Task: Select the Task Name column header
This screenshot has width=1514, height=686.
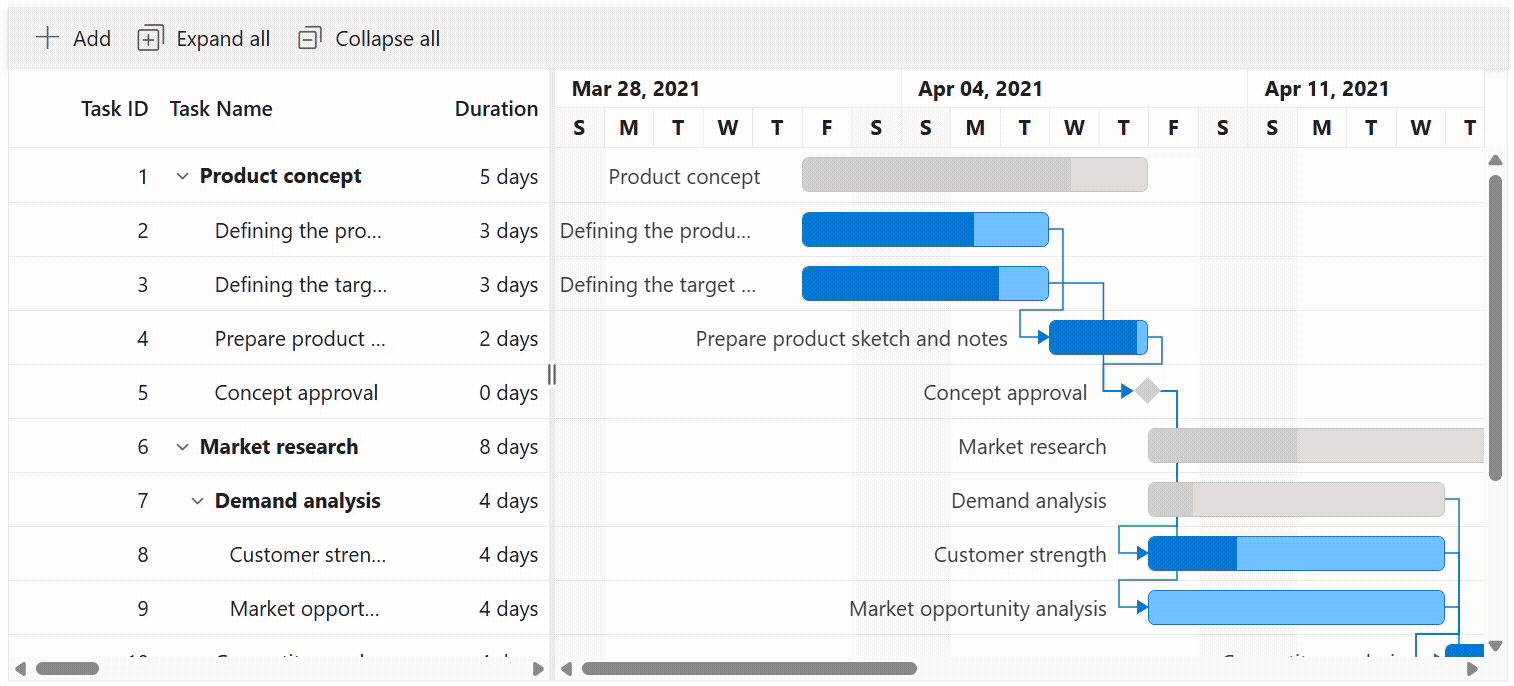Action: click(220, 109)
